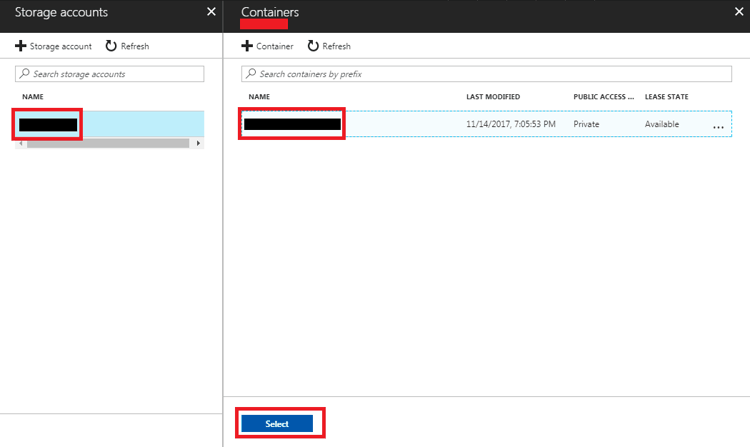The image size is (750, 447).
Task: Click the magnifier icon in containers search
Action: tap(251, 73)
